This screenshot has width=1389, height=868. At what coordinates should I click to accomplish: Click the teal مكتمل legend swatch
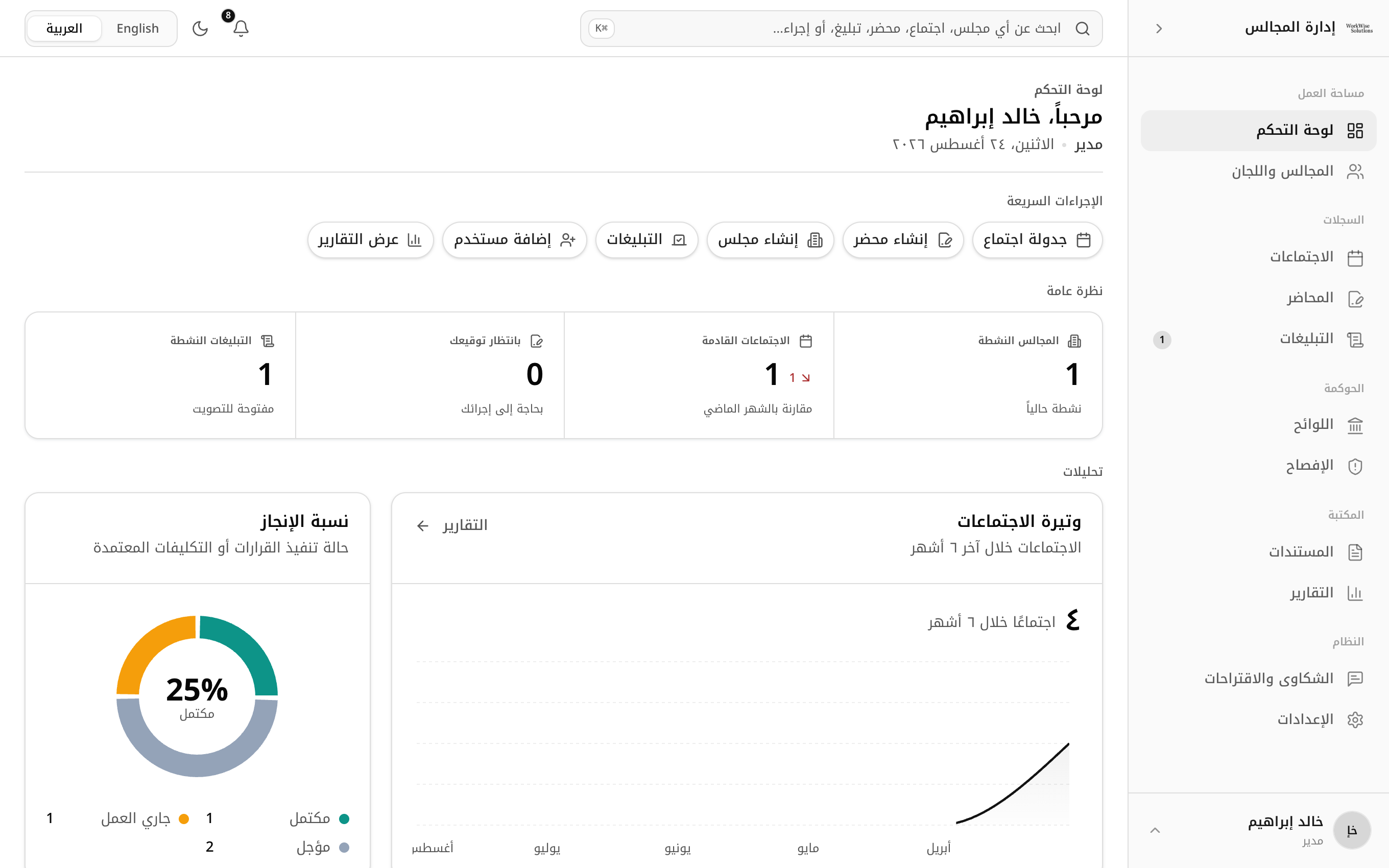pos(344,818)
